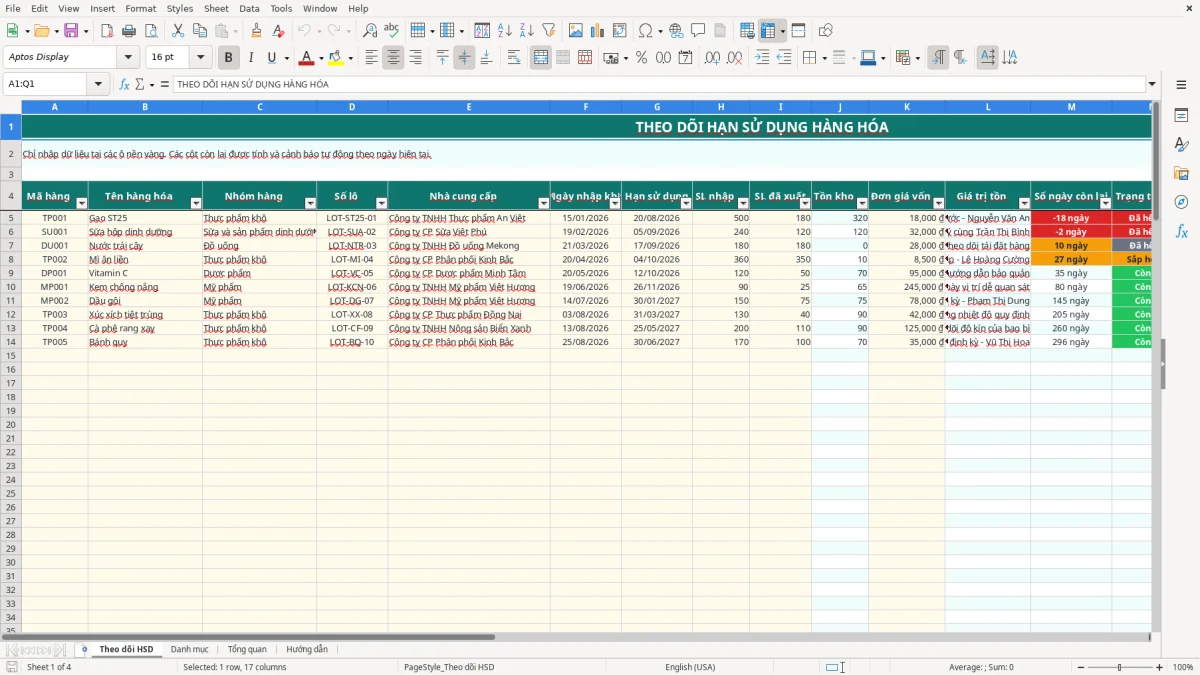Toggle Underline formatting

272,58
